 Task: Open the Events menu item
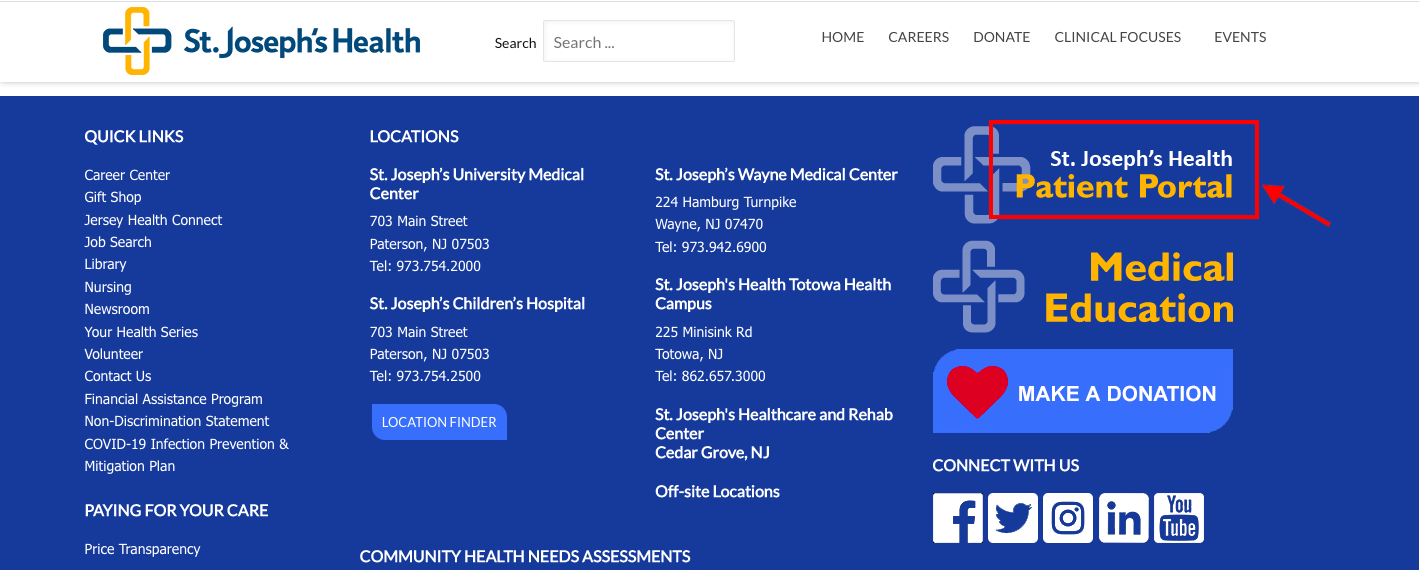coord(1240,37)
